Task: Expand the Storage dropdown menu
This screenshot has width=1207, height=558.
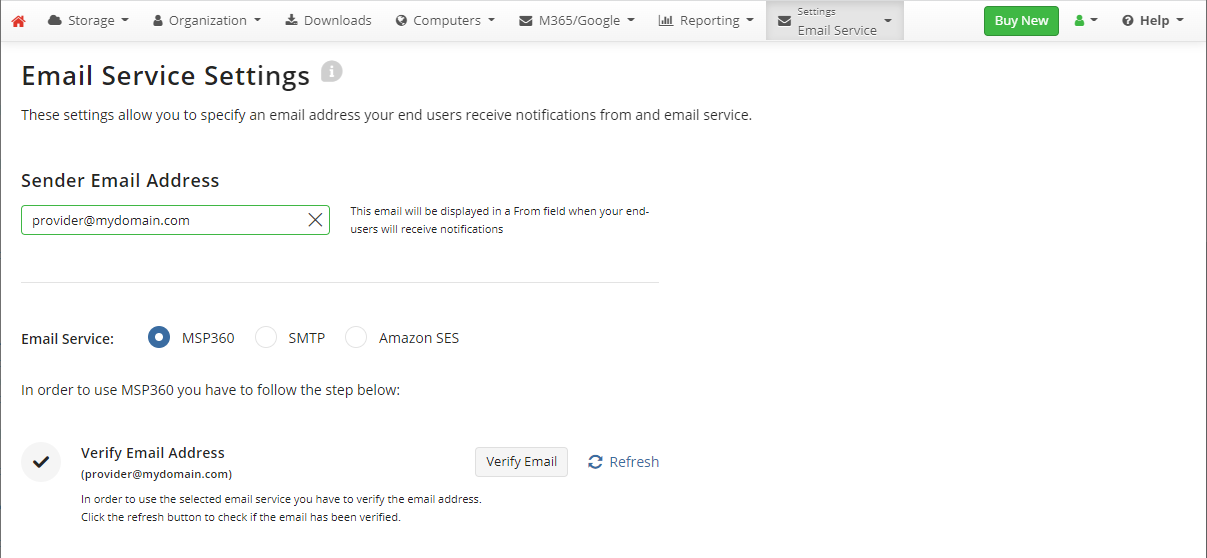Action: point(88,21)
